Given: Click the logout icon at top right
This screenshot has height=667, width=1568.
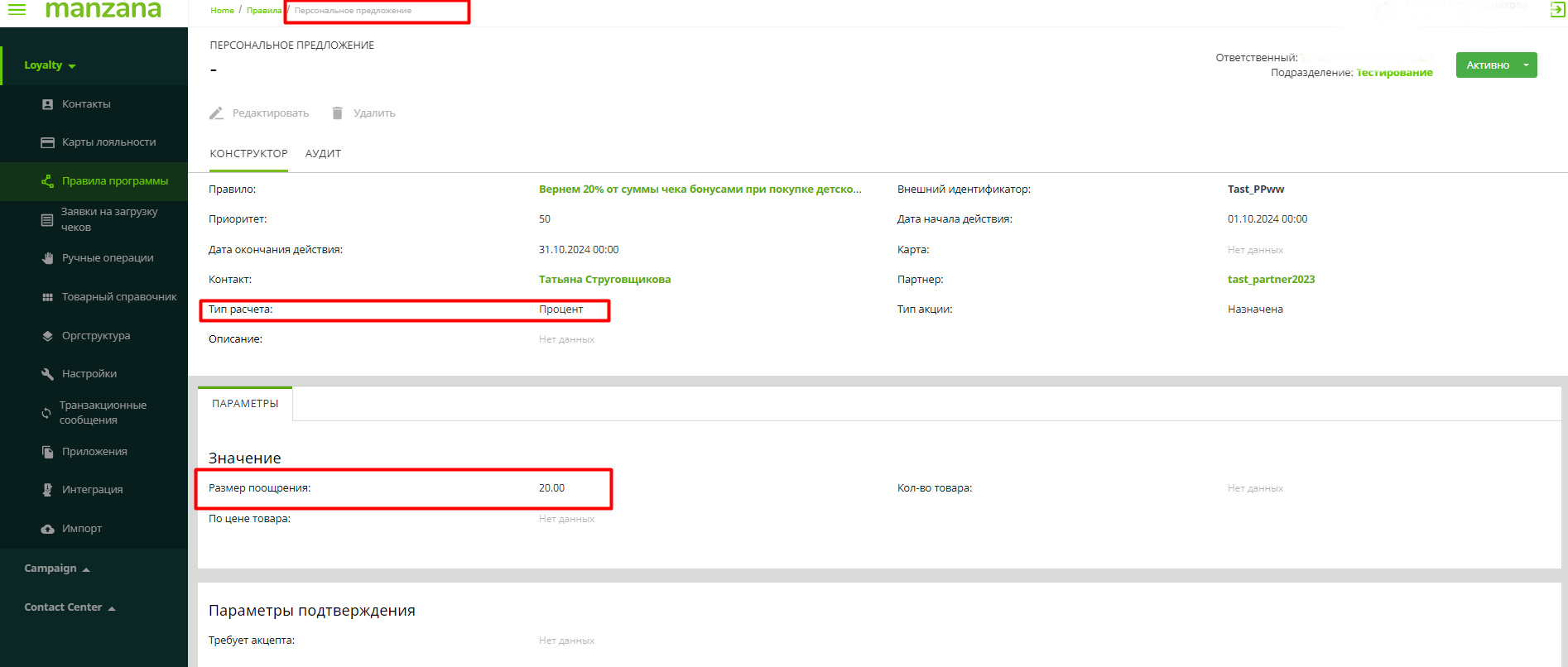Looking at the screenshot, I should [x=1557, y=10].
